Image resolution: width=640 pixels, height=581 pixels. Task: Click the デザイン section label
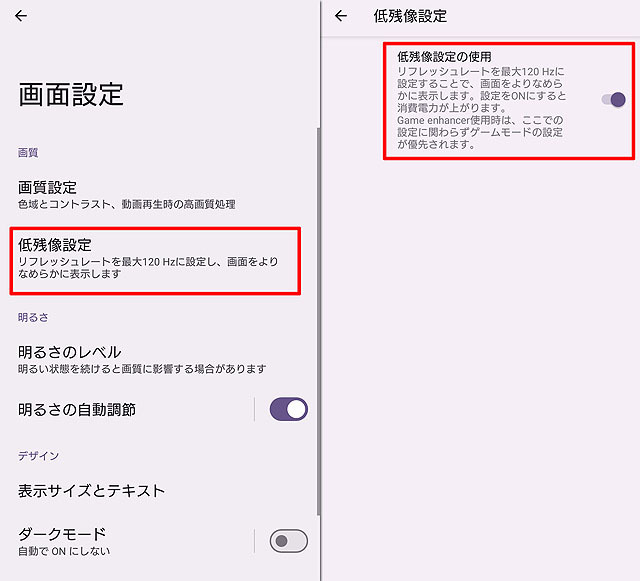point(38,456)
